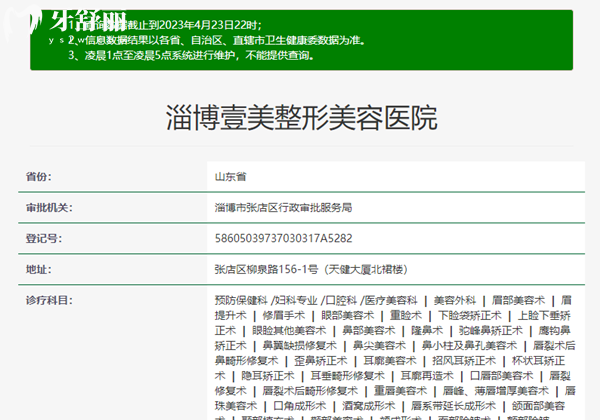Click the notice line about 卫生健康委数据为准
Screen dimensions: 600x420
tap(217, 40)
